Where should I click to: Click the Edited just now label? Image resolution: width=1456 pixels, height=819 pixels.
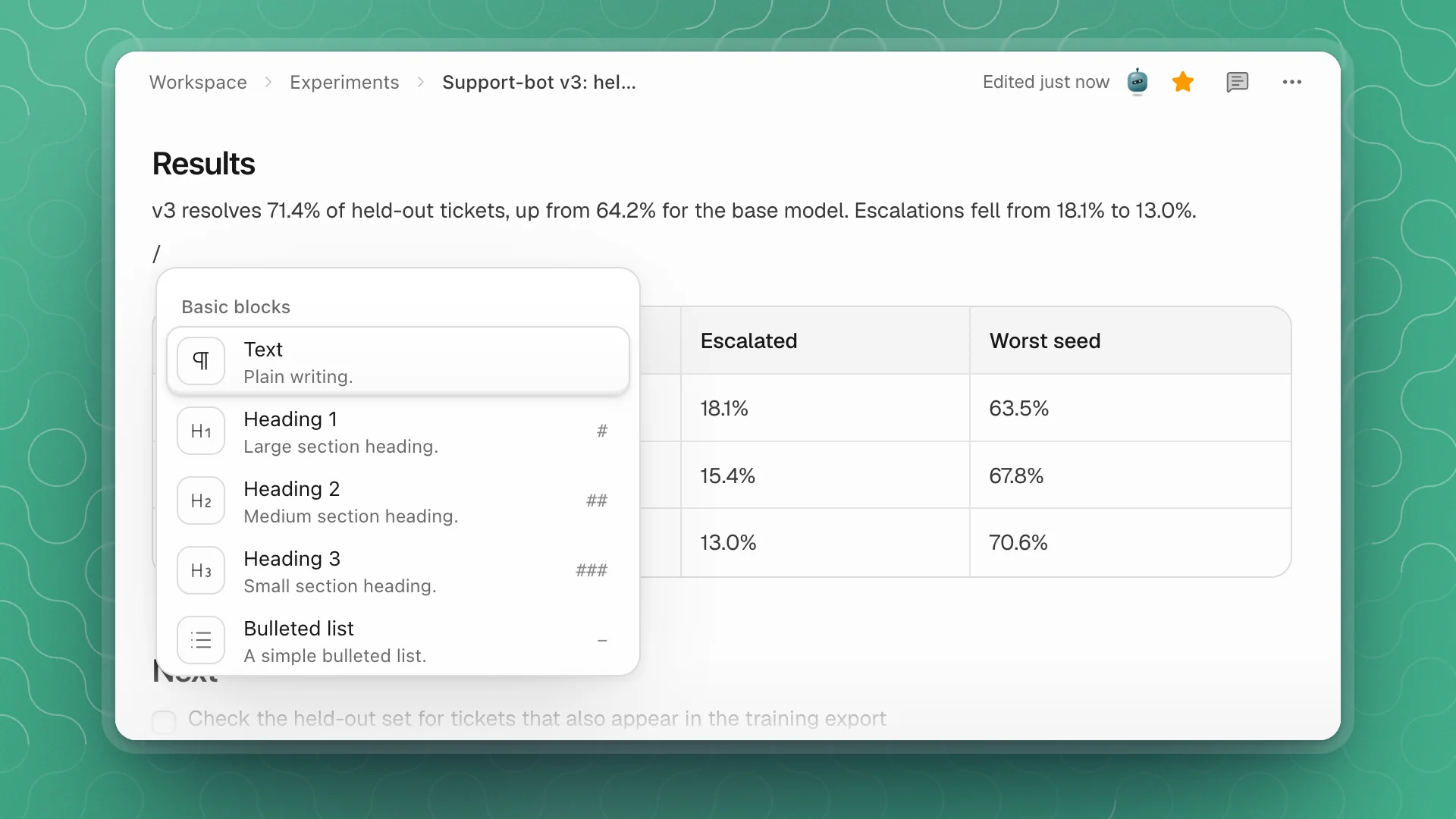pyautogui.click(x=1046, y=82)
